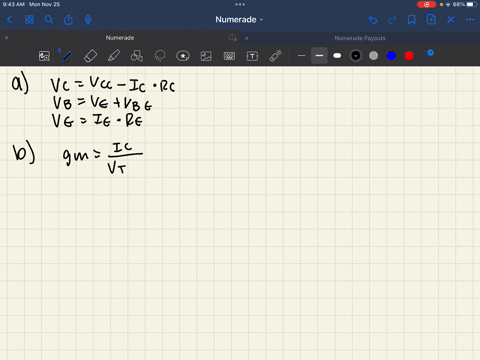Viewport: 480px width, 360px height.
Task: Close editing mode with the X icon
Action: [x=451, y=20]
